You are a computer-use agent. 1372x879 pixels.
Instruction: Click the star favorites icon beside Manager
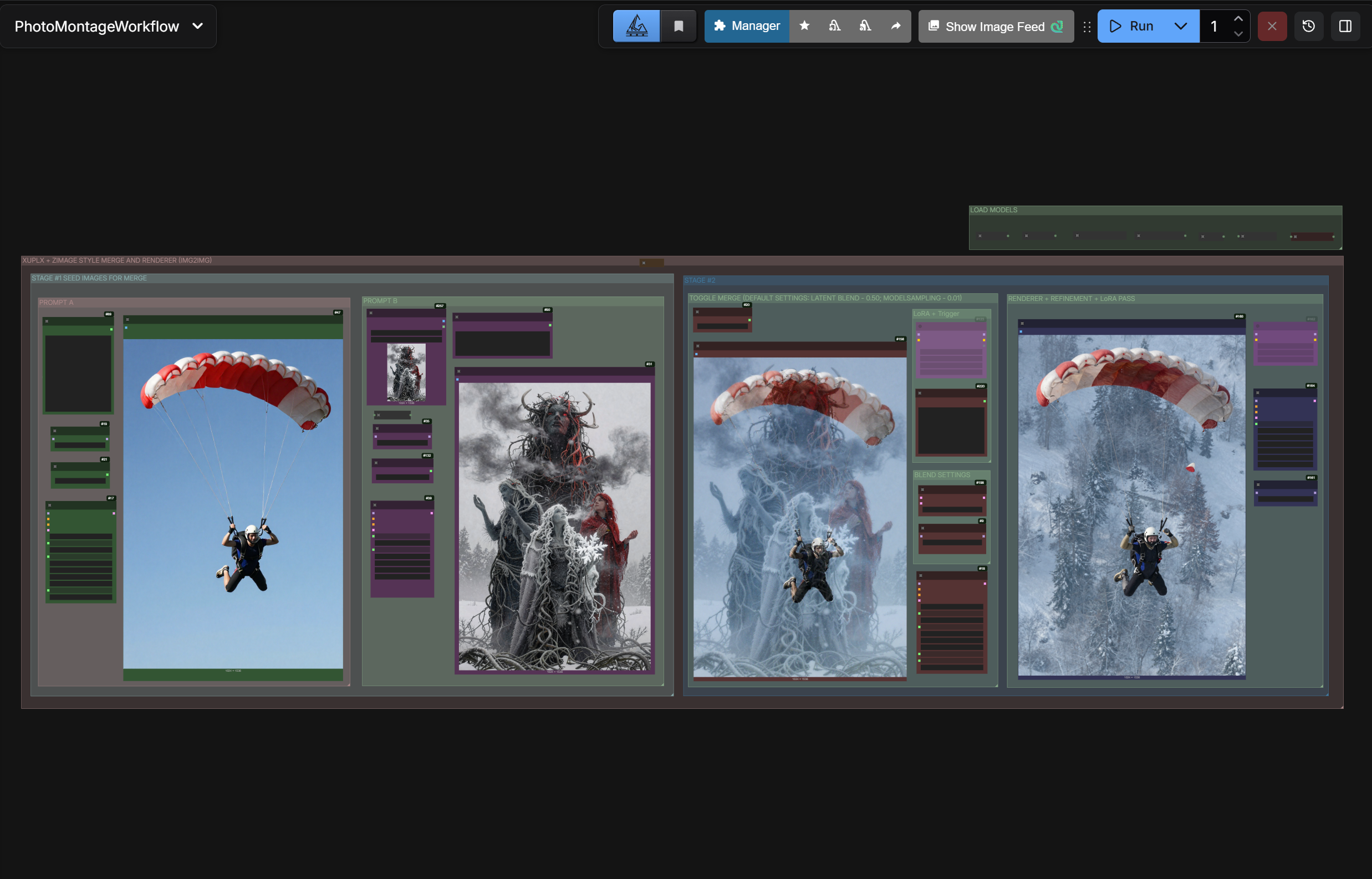(x=804, y=25)
